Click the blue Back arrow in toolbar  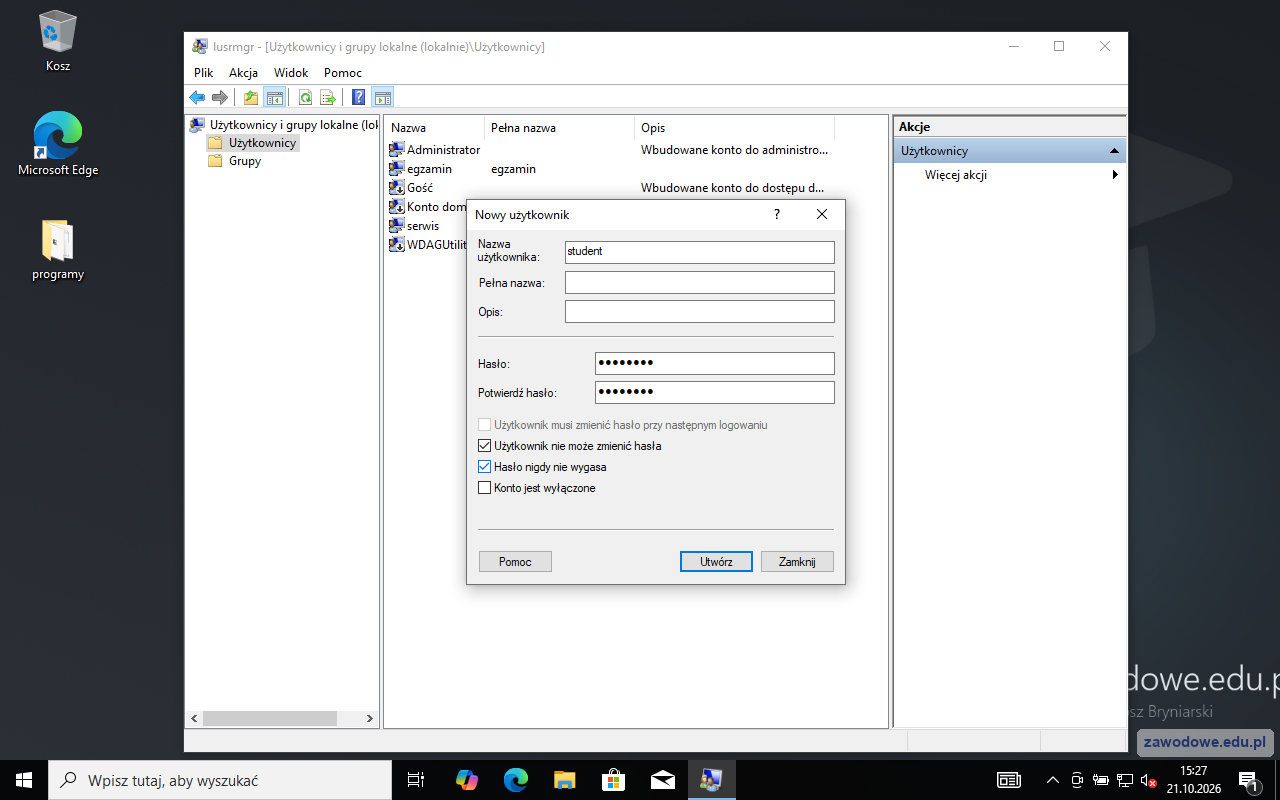point(197,97)
